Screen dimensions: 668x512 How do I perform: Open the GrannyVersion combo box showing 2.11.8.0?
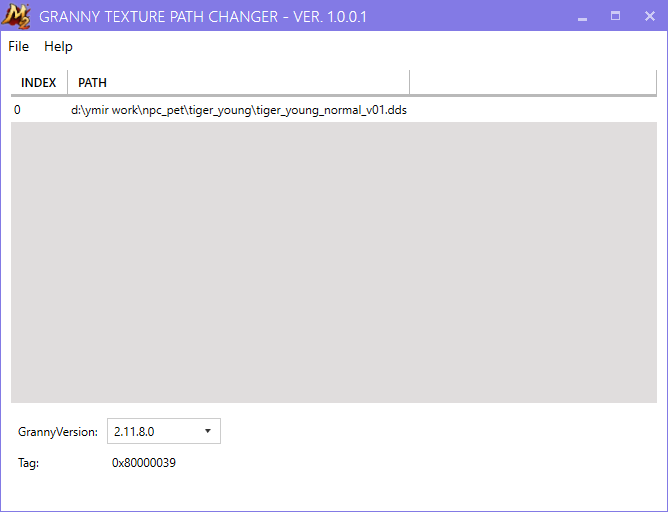[154, 431]
